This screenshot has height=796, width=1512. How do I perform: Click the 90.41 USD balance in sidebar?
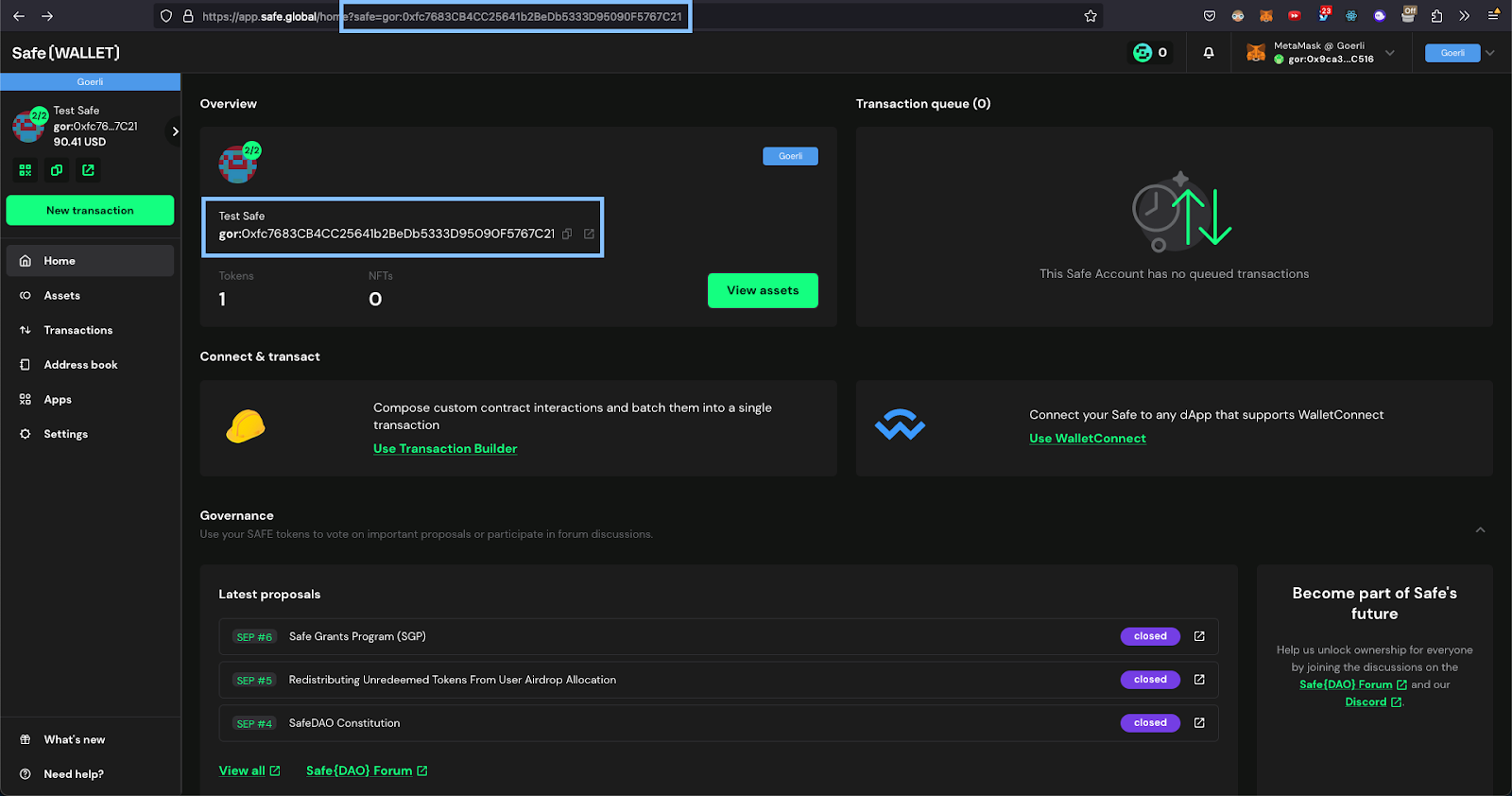tap(79, 142)
